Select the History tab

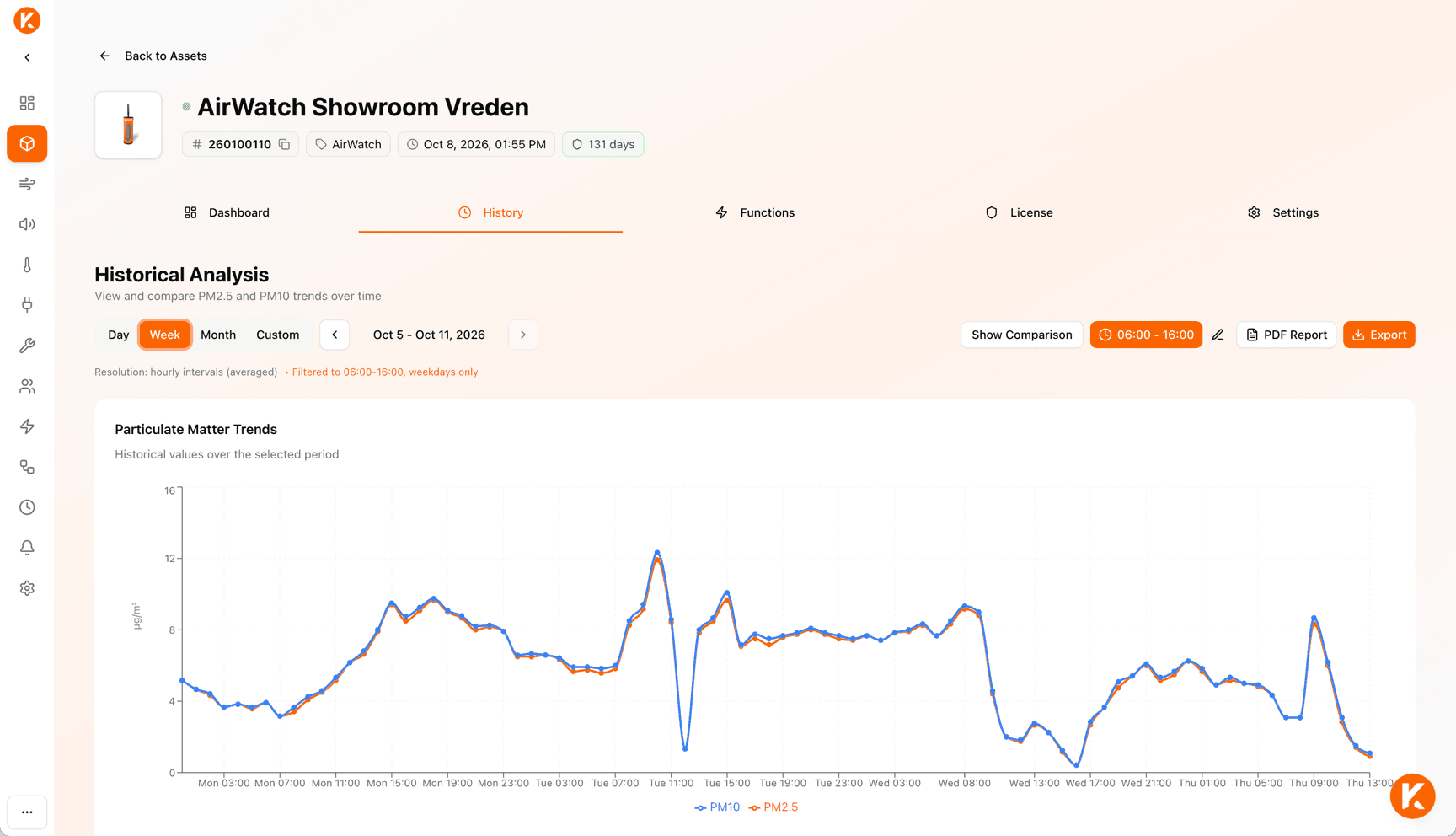point(490,212)
